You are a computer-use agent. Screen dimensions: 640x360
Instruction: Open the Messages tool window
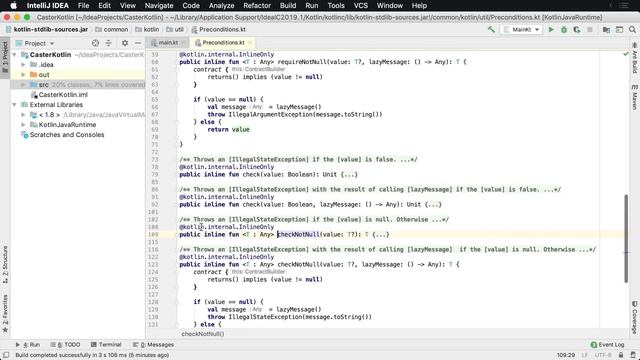coord(154,344)
